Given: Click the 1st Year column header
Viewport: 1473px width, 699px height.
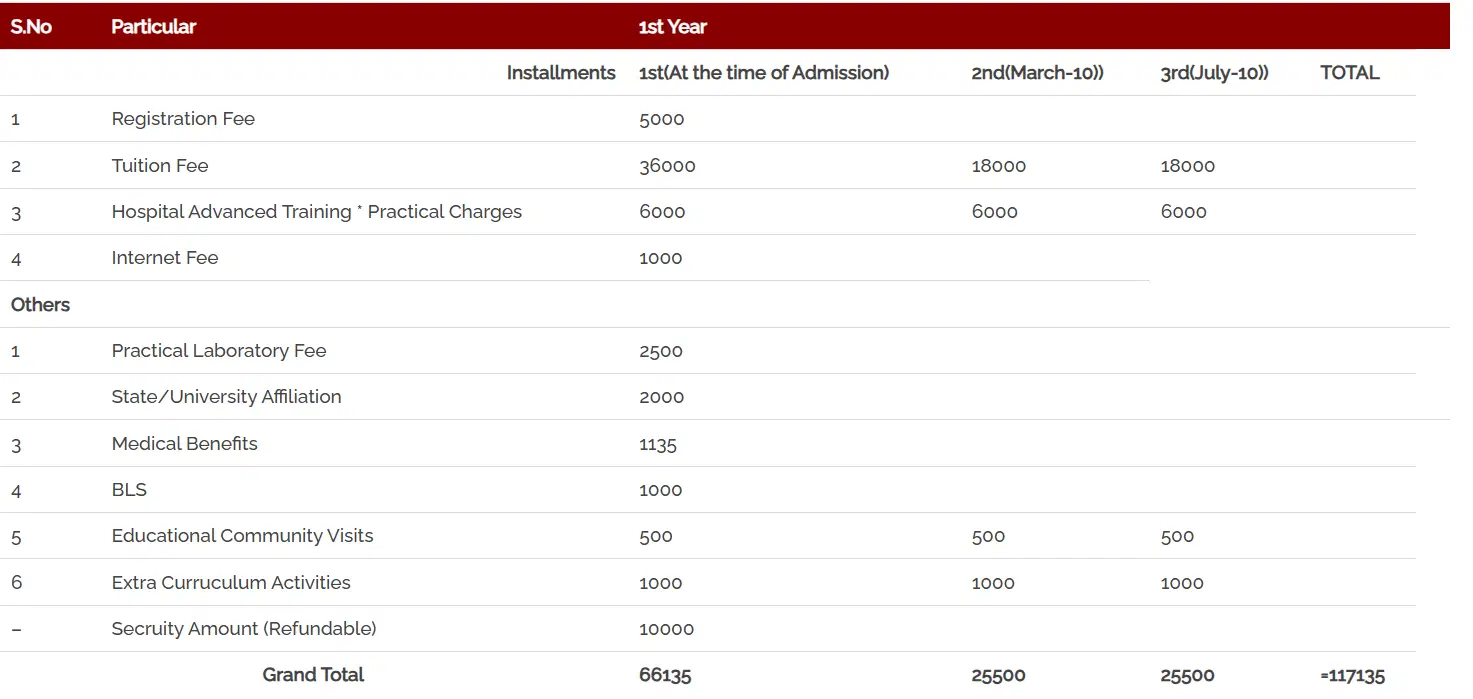Looking at the screenshot, I should pyautogui.click(x=672, y=27).
